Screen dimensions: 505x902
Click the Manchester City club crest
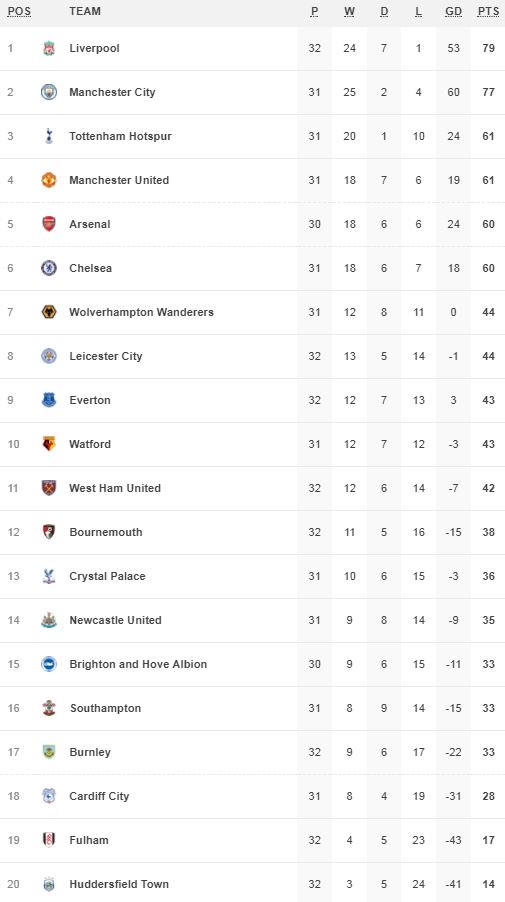[x=49, y=92]
